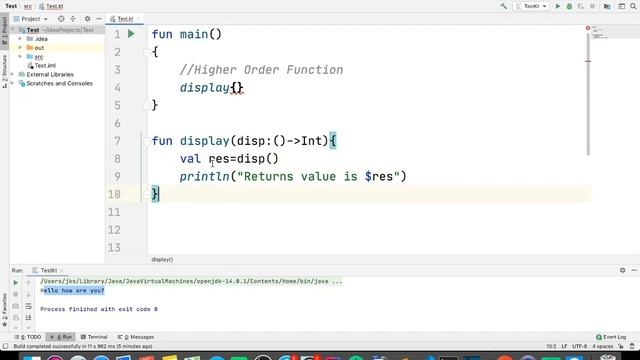This screenshot has height=360, width=640.
Task: Expand the out folder
Action: (20, 48)
